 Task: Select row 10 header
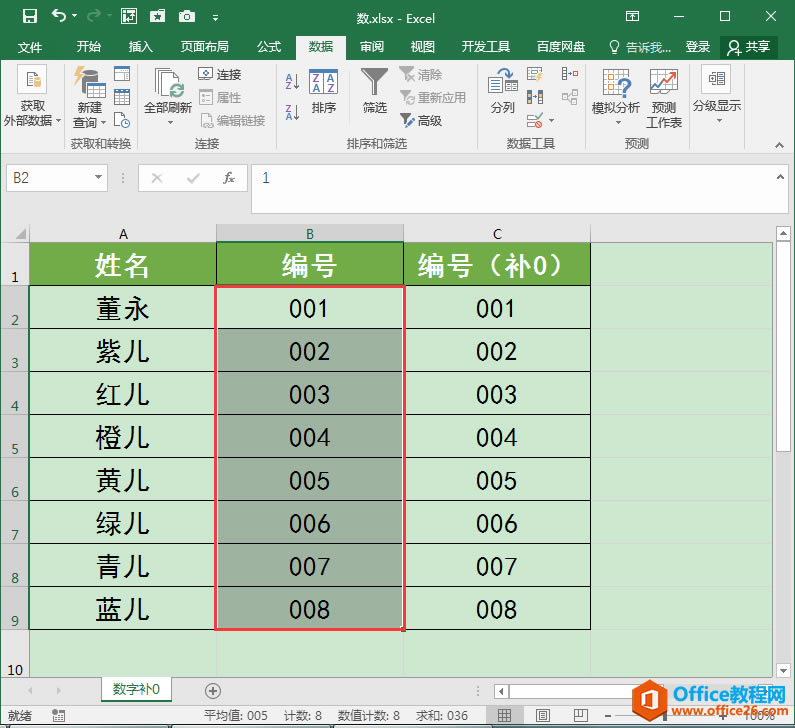tap(15, 653)
